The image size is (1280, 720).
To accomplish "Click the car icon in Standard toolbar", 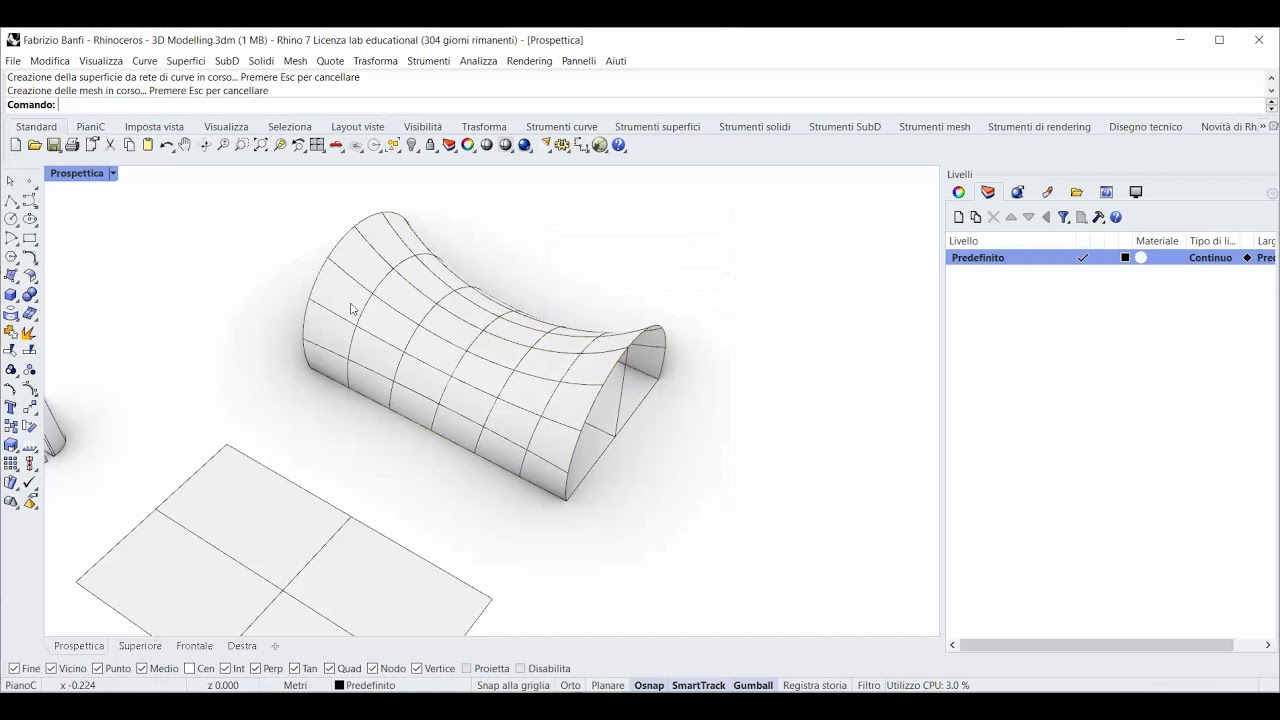I will [337, 145].
